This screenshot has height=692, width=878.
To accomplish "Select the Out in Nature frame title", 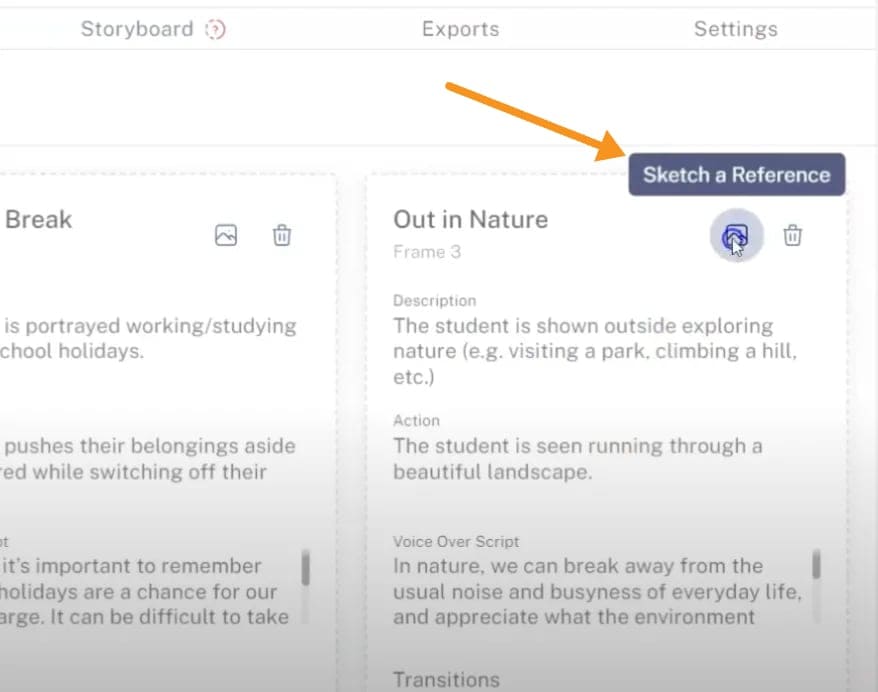I will click(470, 219).
